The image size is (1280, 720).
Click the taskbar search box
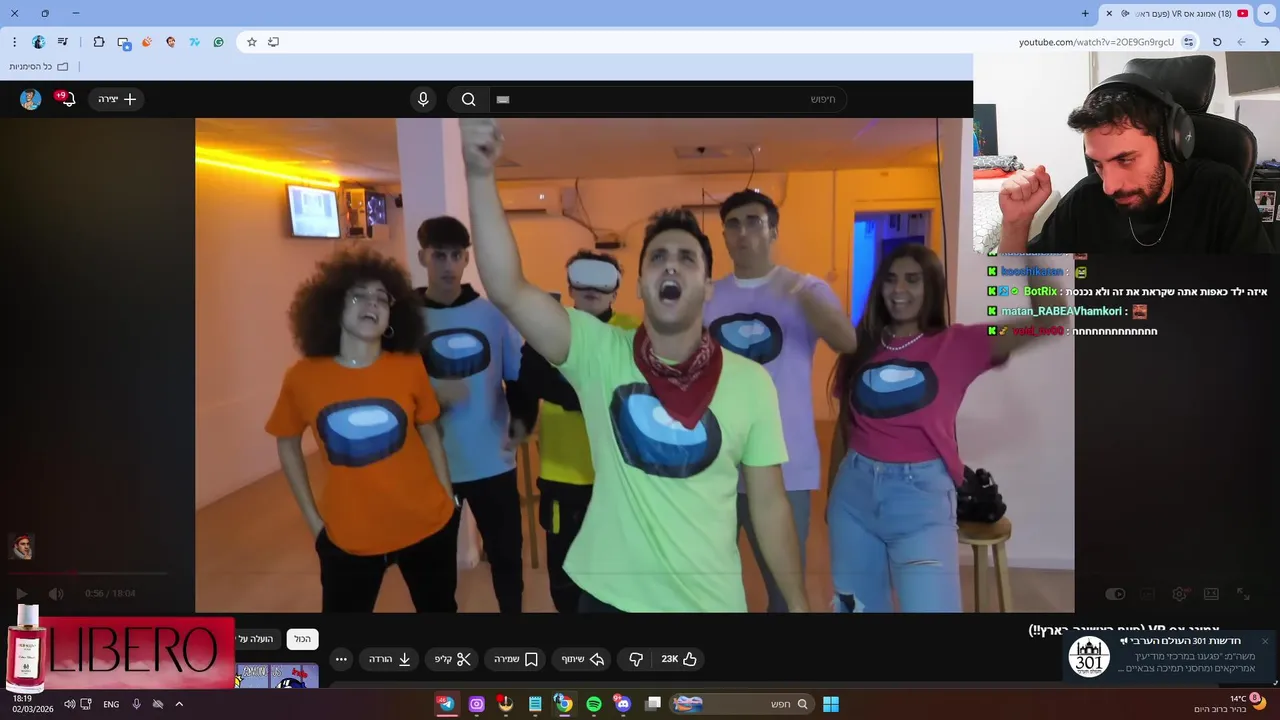740,704
